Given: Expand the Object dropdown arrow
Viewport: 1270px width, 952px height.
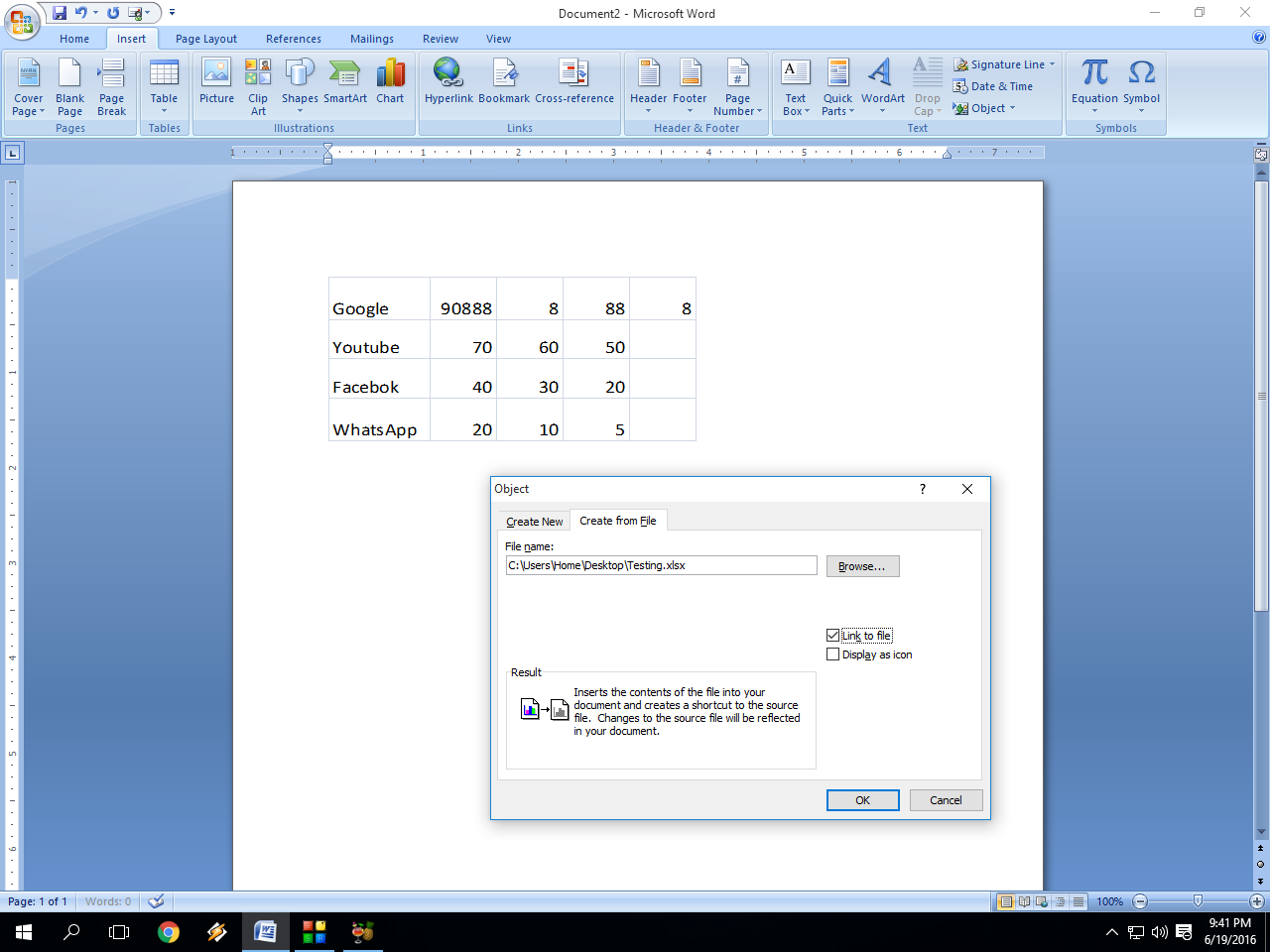Looking at the screenshot, I should coord(1012,108).
